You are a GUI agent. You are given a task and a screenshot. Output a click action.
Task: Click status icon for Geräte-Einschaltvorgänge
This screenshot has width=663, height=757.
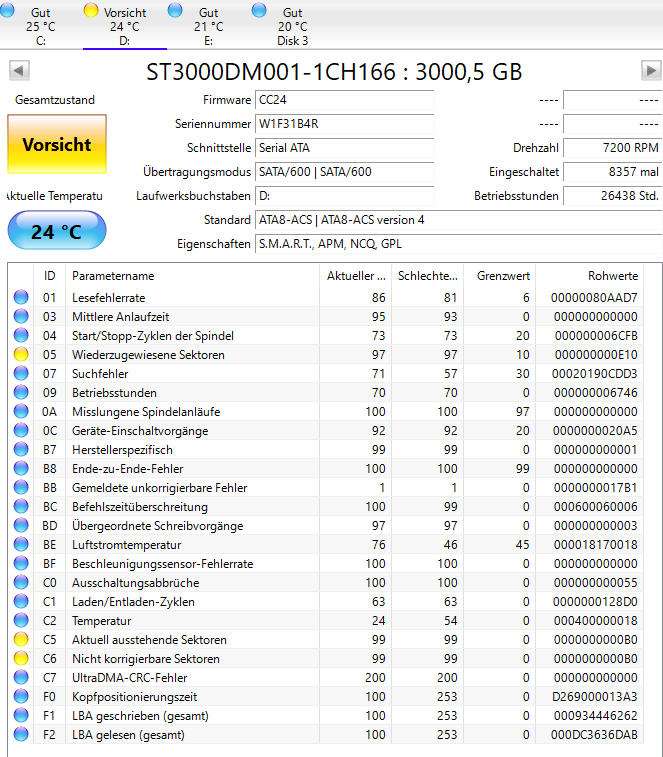click(x=21, y=430)
